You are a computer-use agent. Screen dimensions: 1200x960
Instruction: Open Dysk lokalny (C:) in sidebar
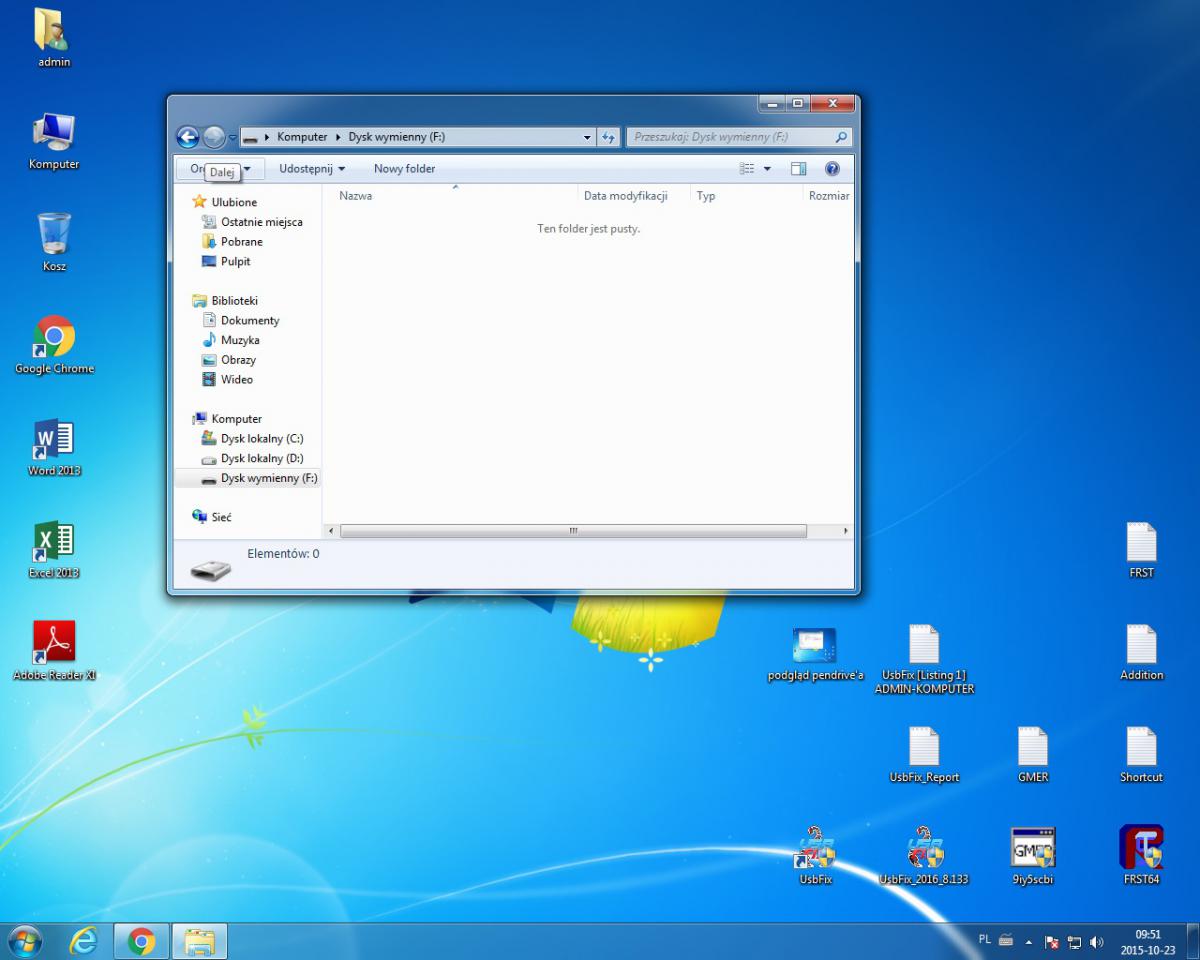point(262,439)
